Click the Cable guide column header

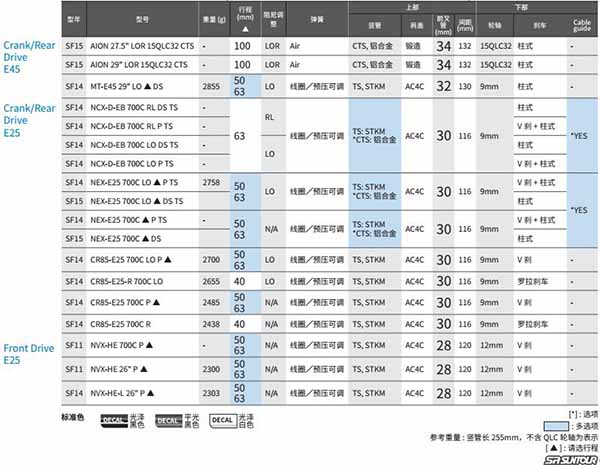click(x=582, y=25)
